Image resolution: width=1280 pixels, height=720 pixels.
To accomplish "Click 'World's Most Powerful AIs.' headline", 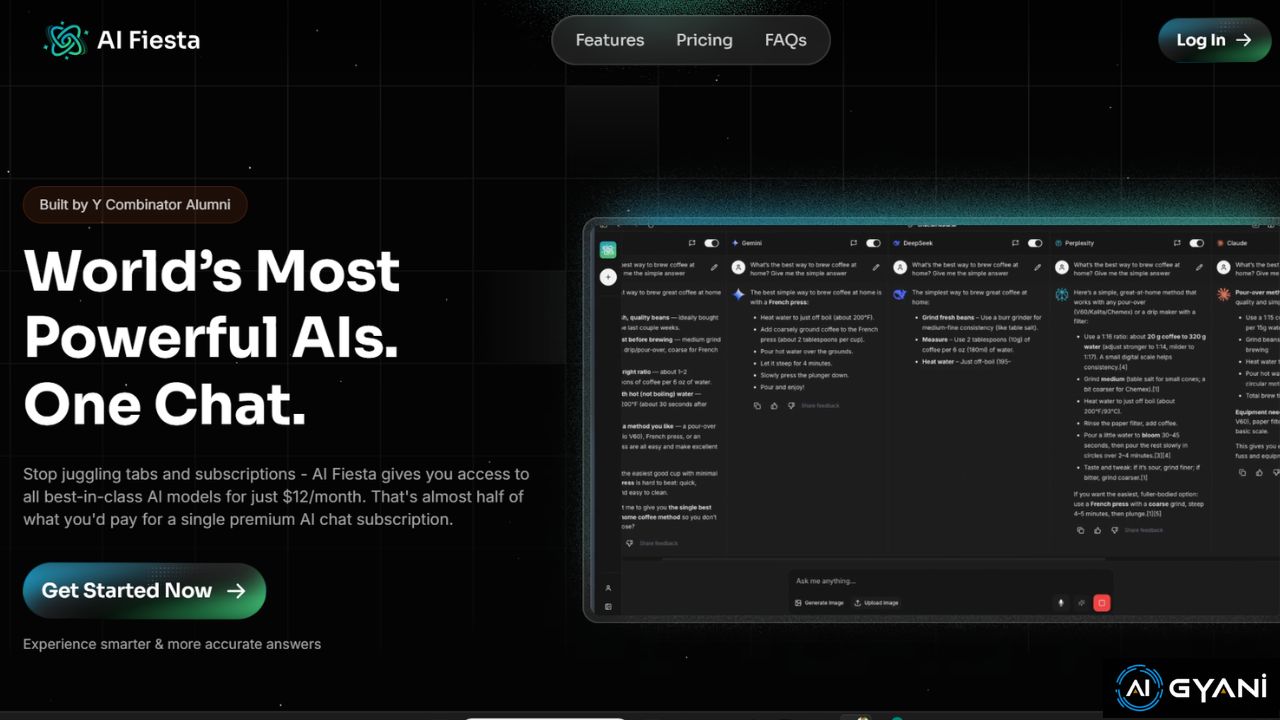I will 212,306.
